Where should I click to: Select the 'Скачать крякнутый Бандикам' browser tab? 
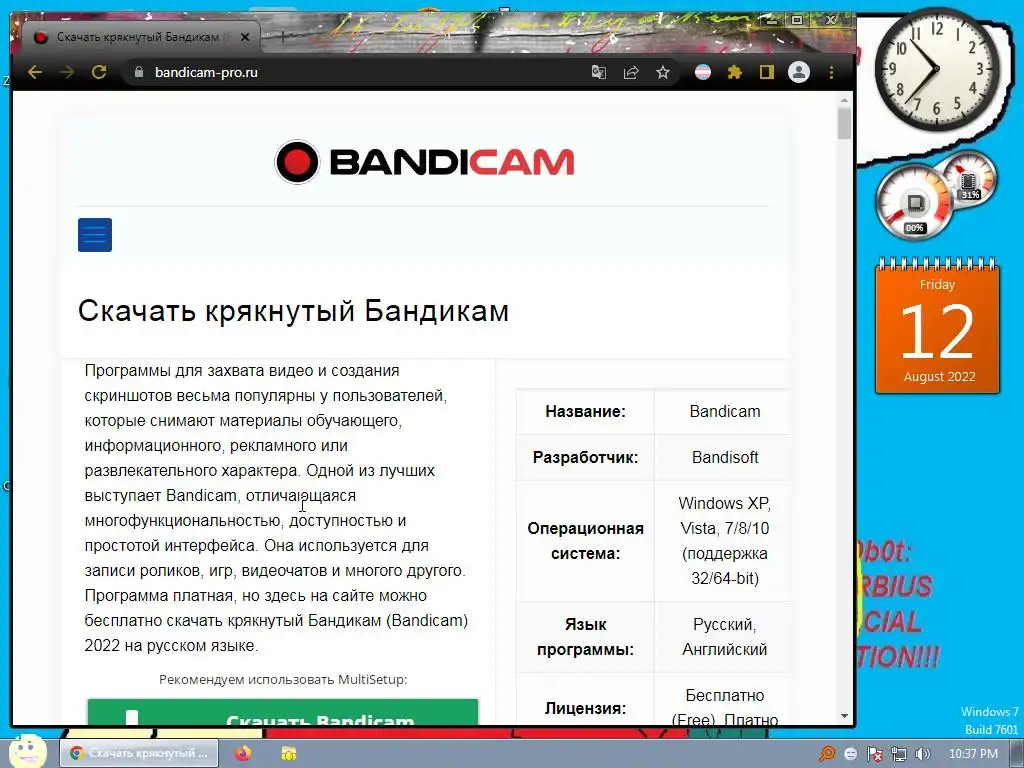140,37
